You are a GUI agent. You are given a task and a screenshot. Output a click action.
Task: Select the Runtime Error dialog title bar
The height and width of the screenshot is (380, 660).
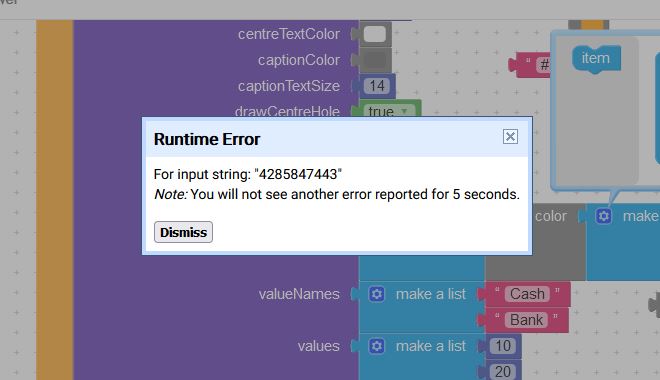(x=337, y=139)
